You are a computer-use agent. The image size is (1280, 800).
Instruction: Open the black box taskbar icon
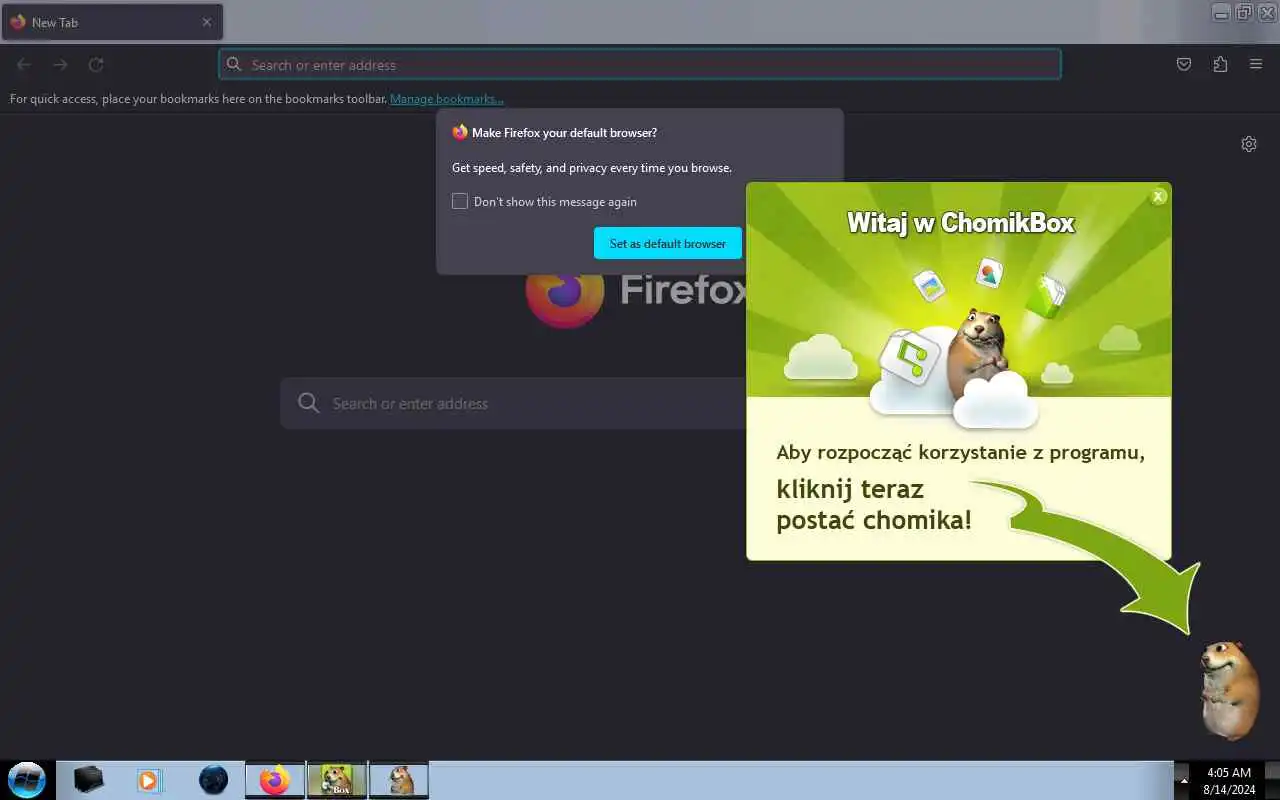pyautogui.click(x=89, y=780)
